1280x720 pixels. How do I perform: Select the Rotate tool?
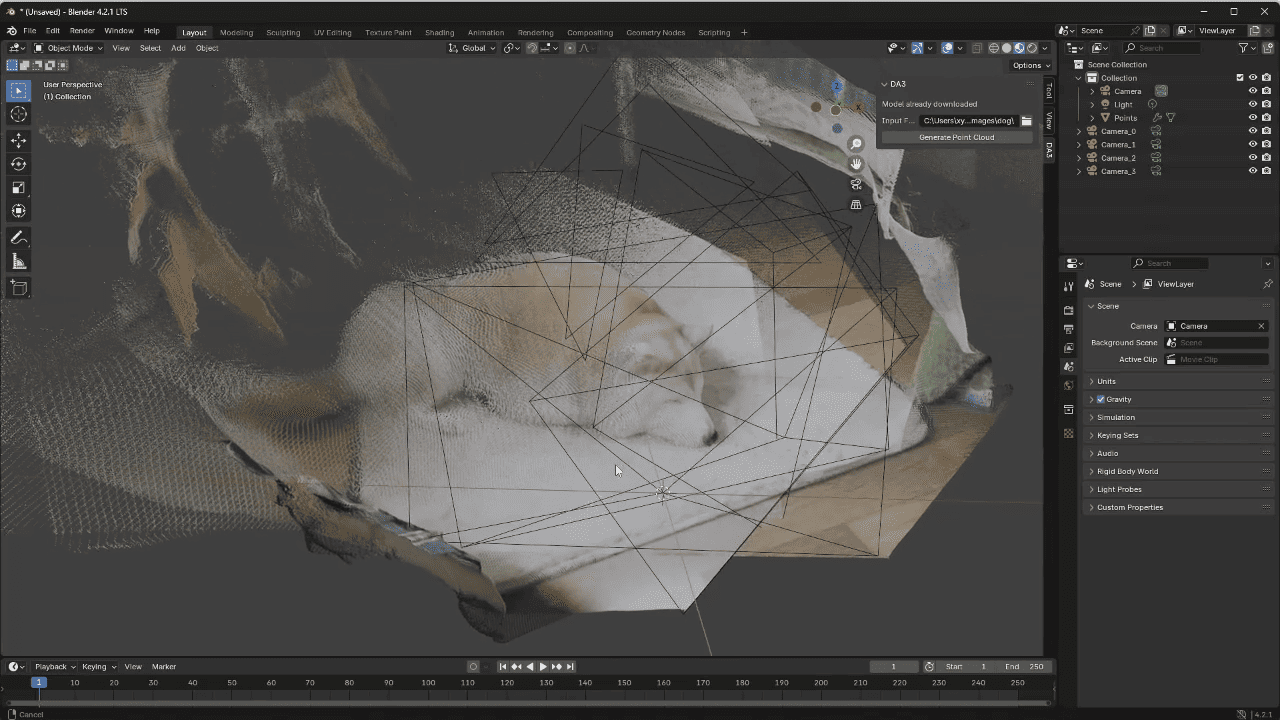(18, 164)
